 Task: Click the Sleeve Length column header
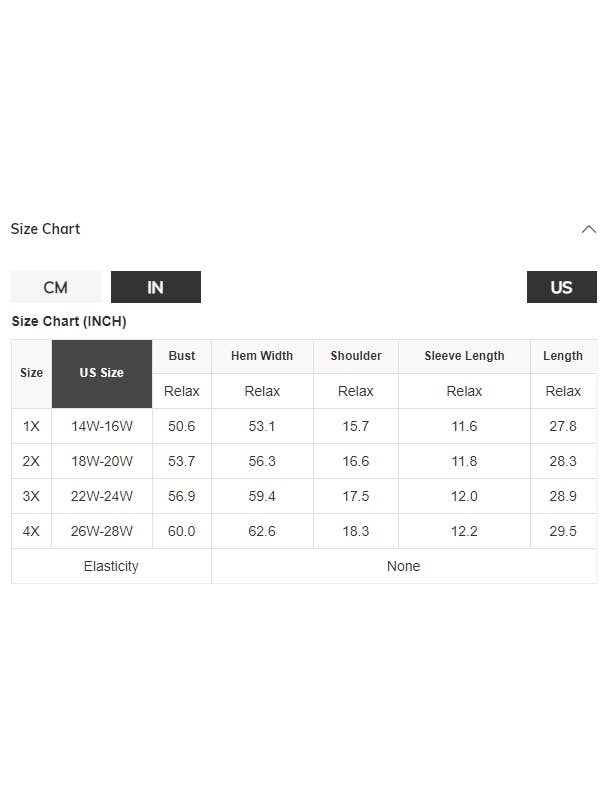click(x=464, y=356)
